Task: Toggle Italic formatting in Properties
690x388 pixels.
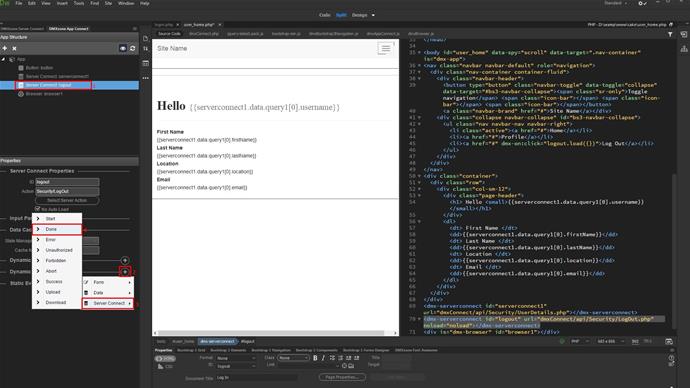Action: [323, 358]
